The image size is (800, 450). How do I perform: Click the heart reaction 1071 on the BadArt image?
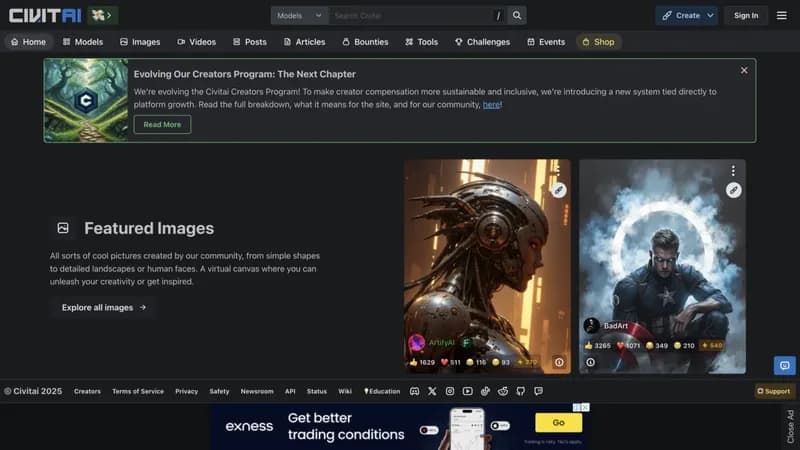(628, 345)
